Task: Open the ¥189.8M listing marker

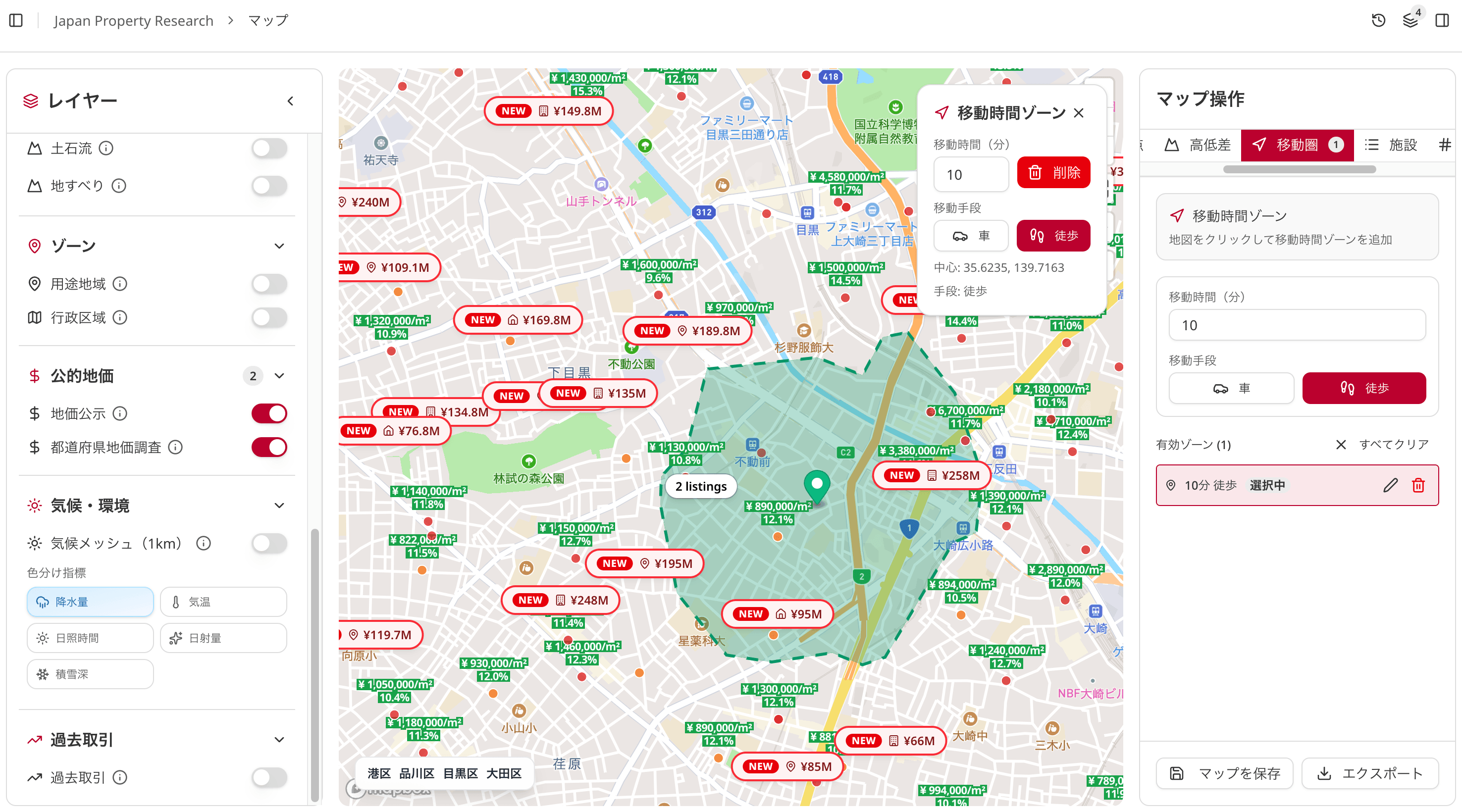Action: tap(688, 331)
